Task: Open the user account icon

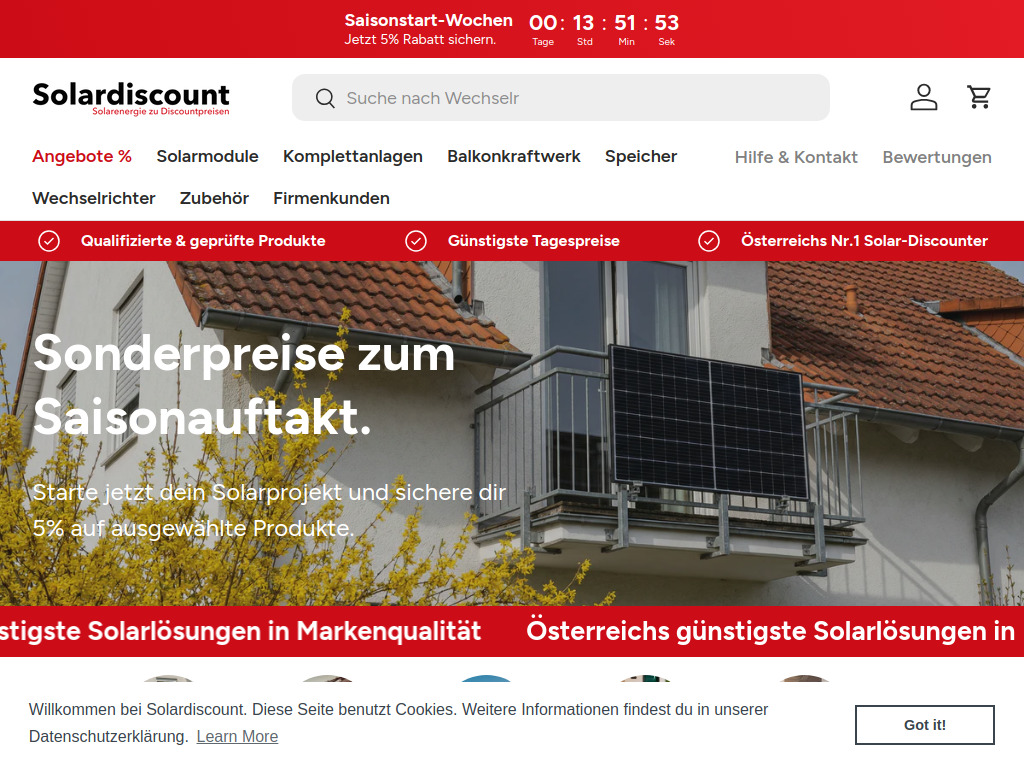Action: (x=923, y=97)
